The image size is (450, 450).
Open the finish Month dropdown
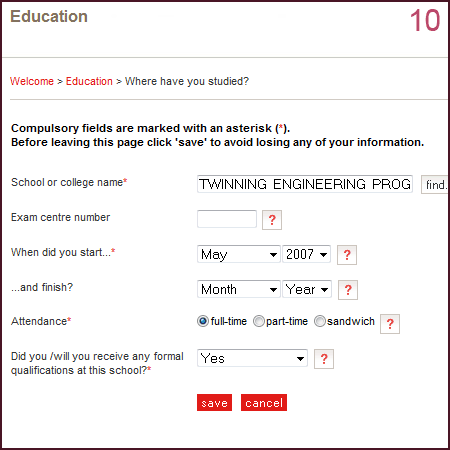coord(239,289)
